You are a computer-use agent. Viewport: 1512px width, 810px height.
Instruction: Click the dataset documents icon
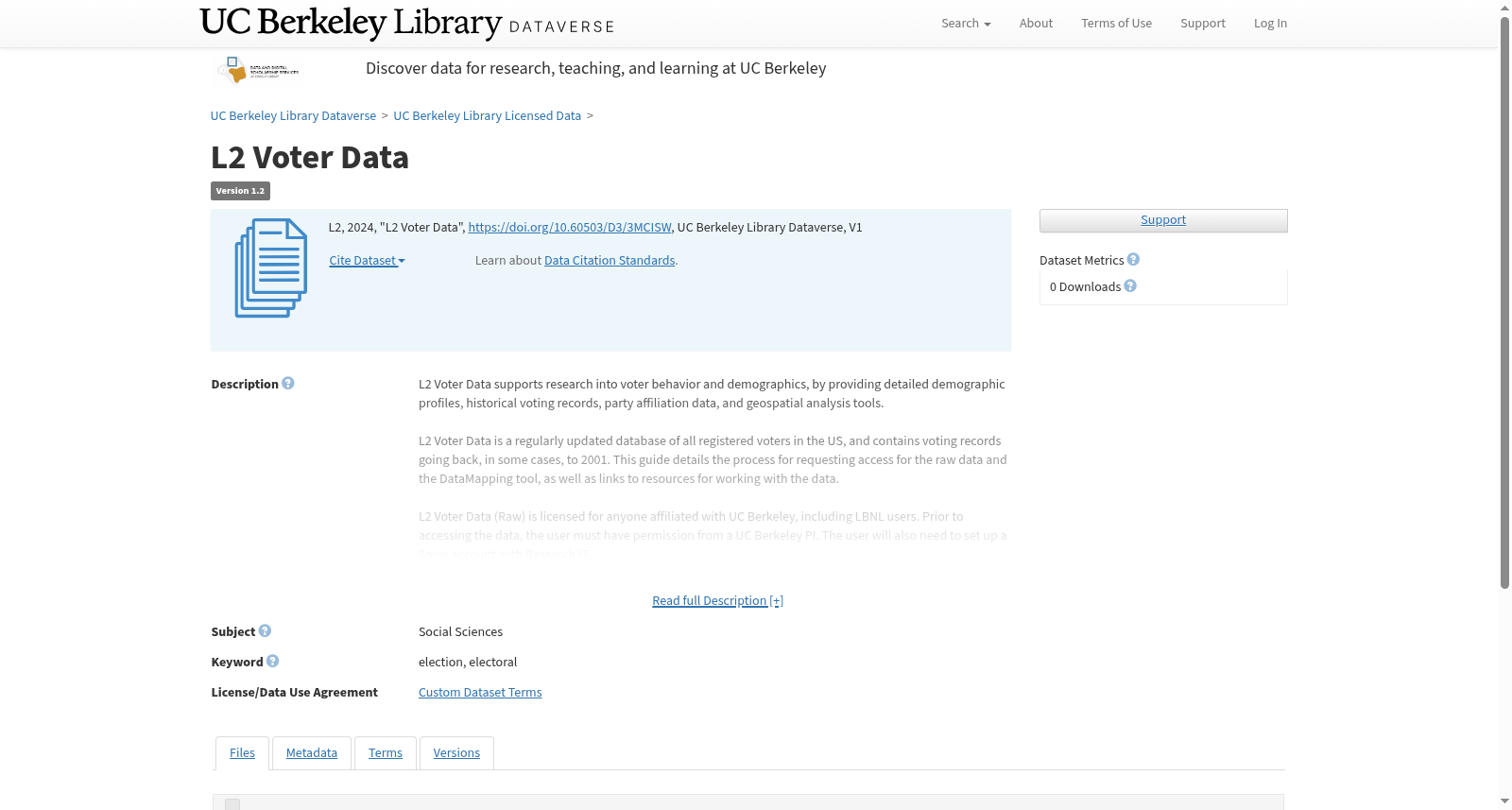(271, 268)
